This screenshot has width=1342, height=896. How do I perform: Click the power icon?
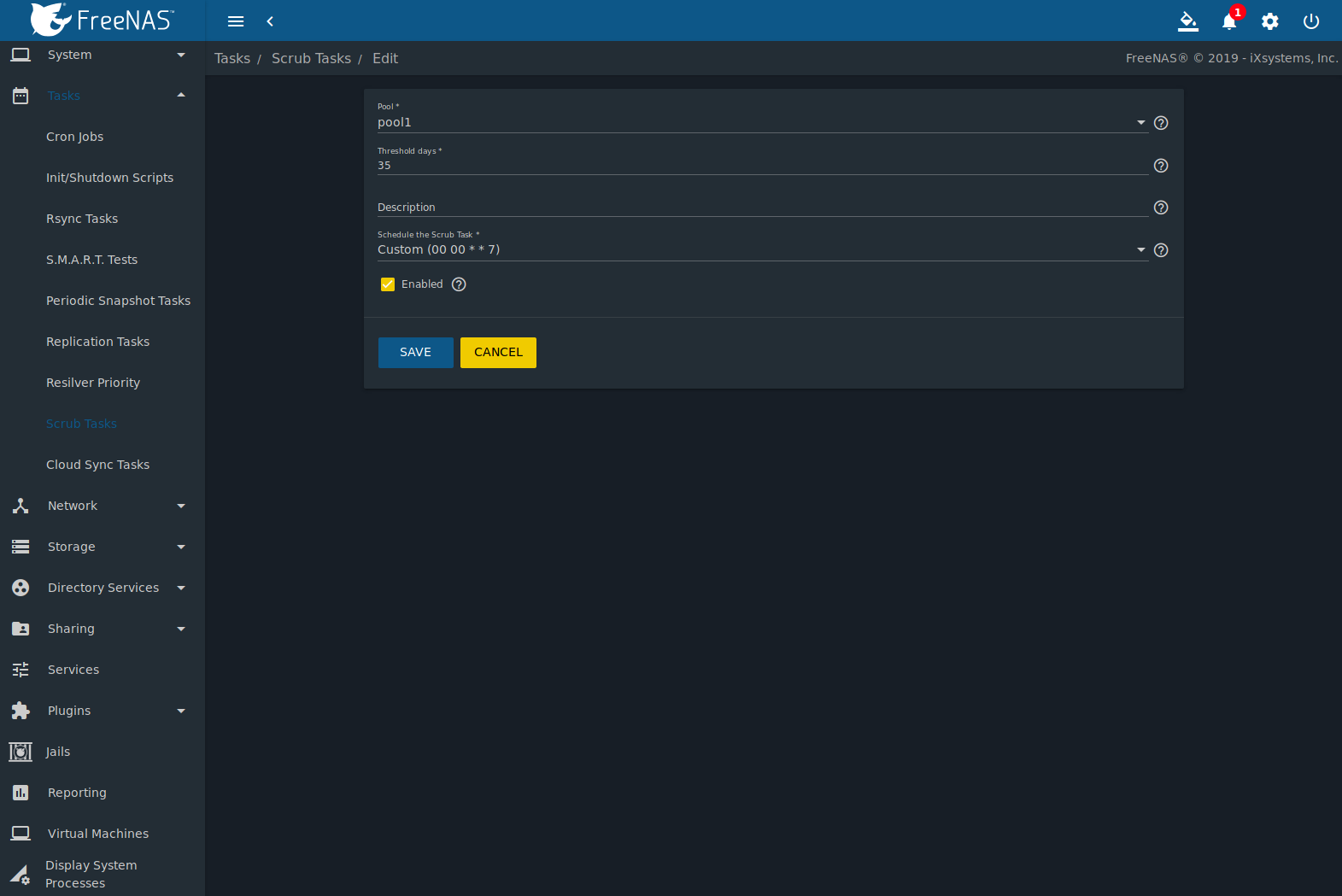pos(1311,21)
